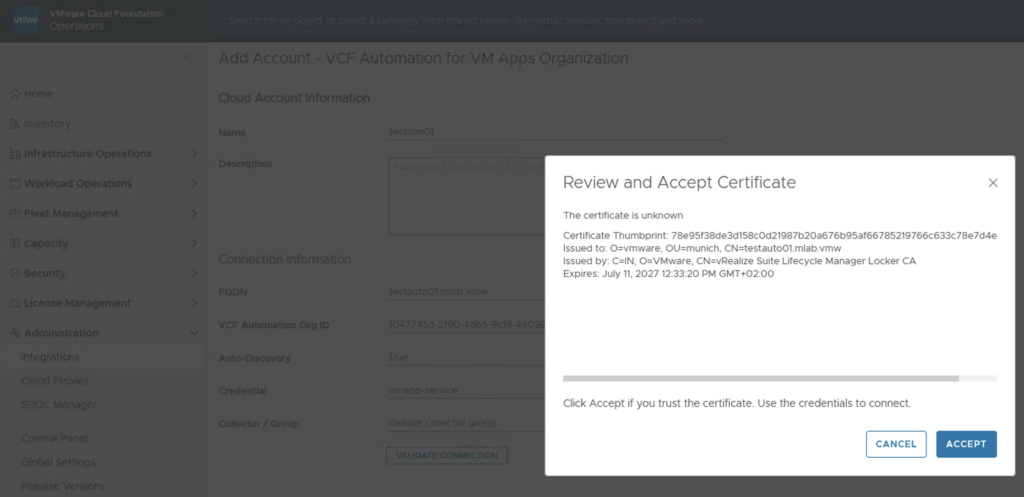Click the Home icon in sidebar
Image resolution: width=1024 pixels, height=497 pixels.
pos(14,94)
